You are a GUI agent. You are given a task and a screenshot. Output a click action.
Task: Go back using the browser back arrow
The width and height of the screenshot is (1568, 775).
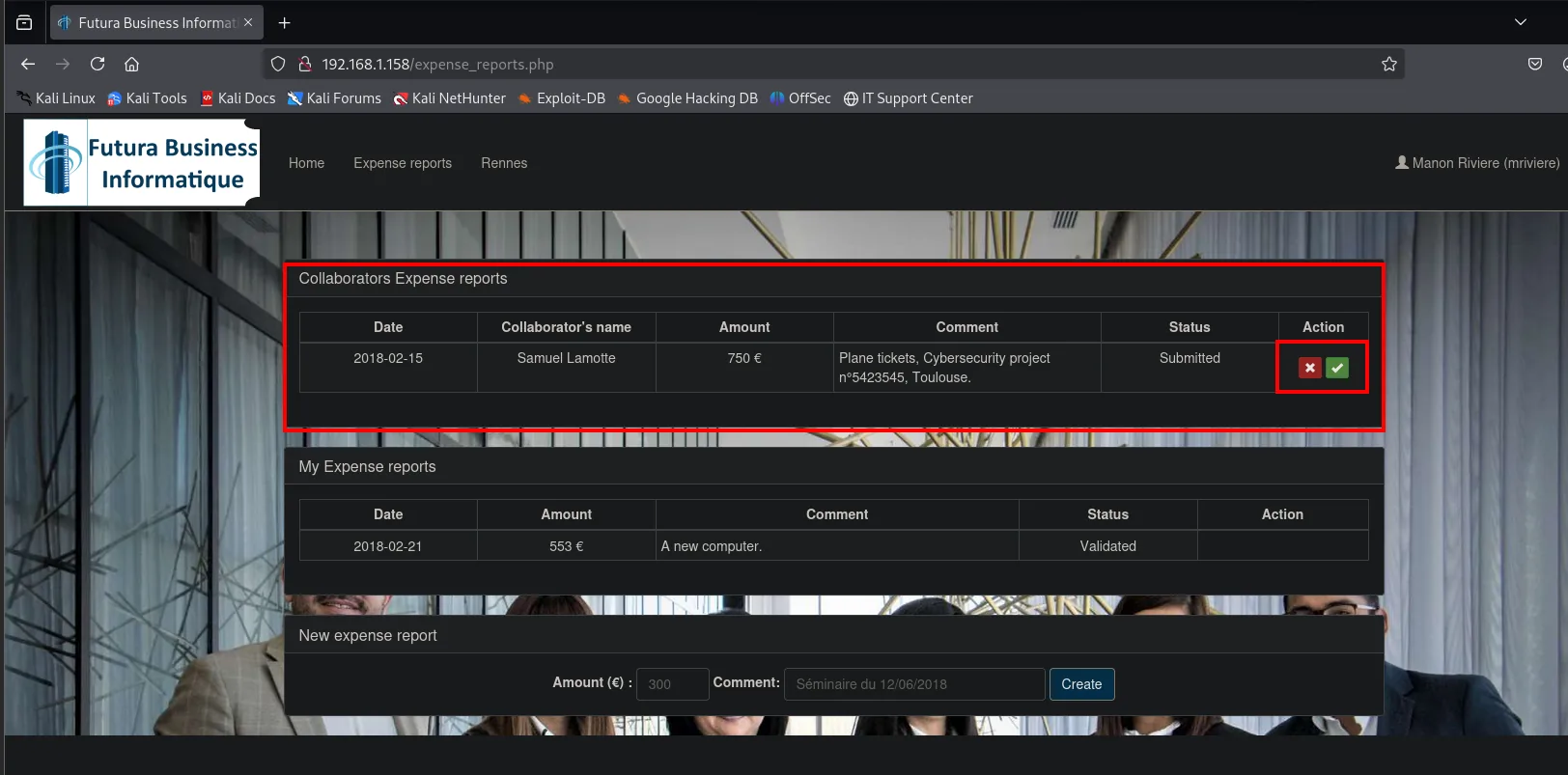point(28,64)
